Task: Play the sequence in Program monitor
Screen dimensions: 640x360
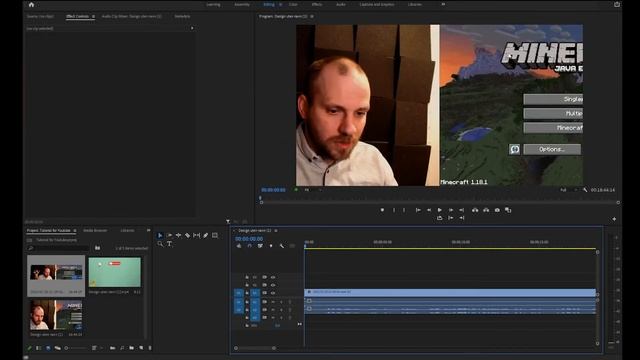Action: pos(440,210)
